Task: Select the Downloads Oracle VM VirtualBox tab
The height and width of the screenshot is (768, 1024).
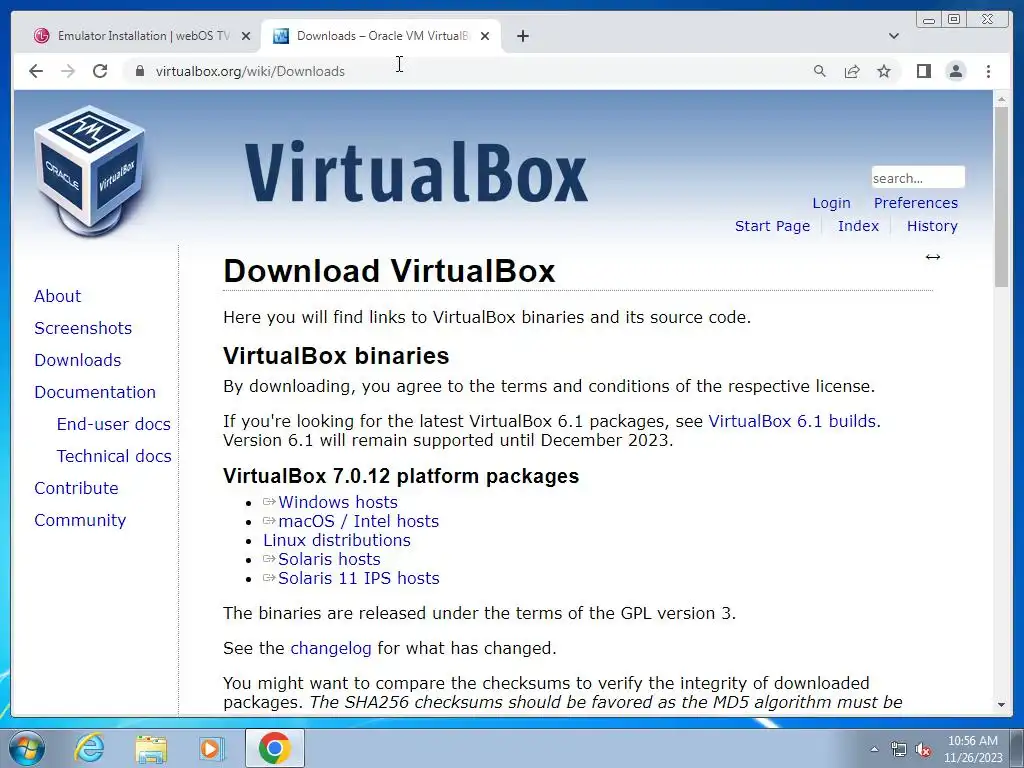Action: tap(381, 36)
